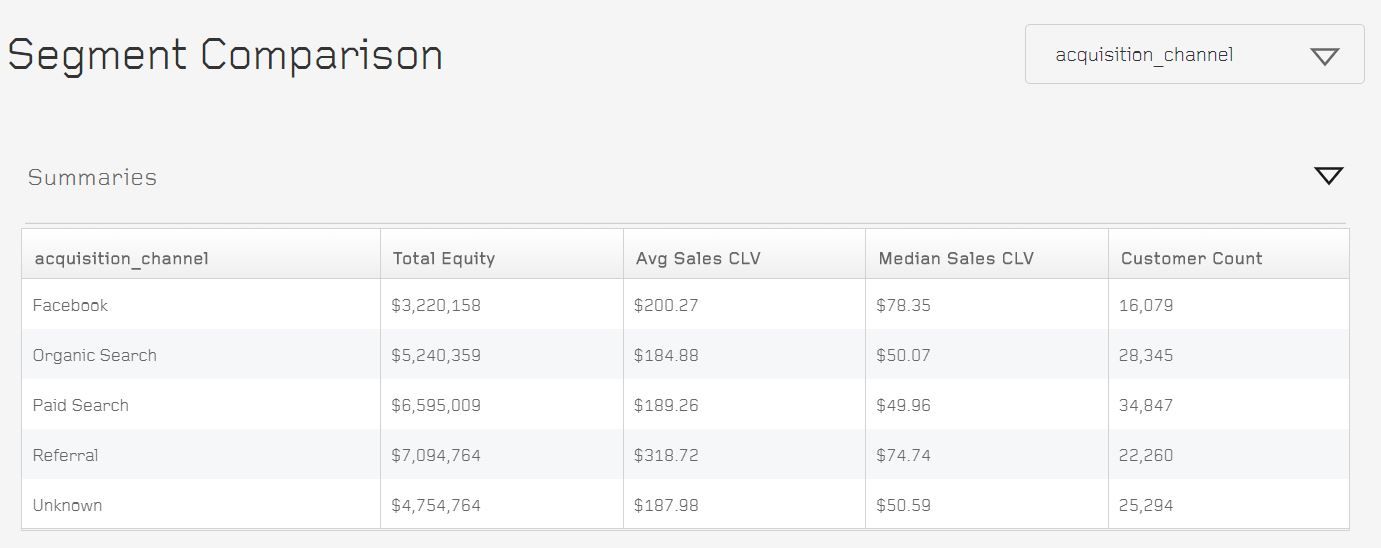
Task: Click Referral Total Equity value $7,094,764
Action: point(436,455)
